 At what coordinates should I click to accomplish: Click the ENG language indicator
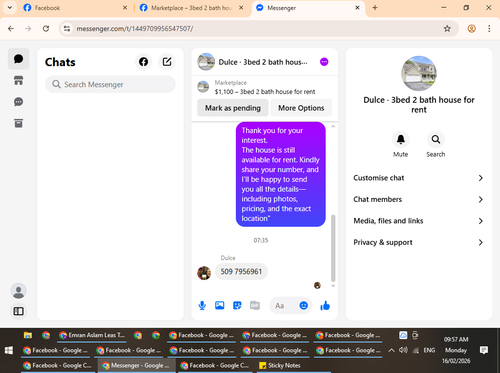coord(429,350)
